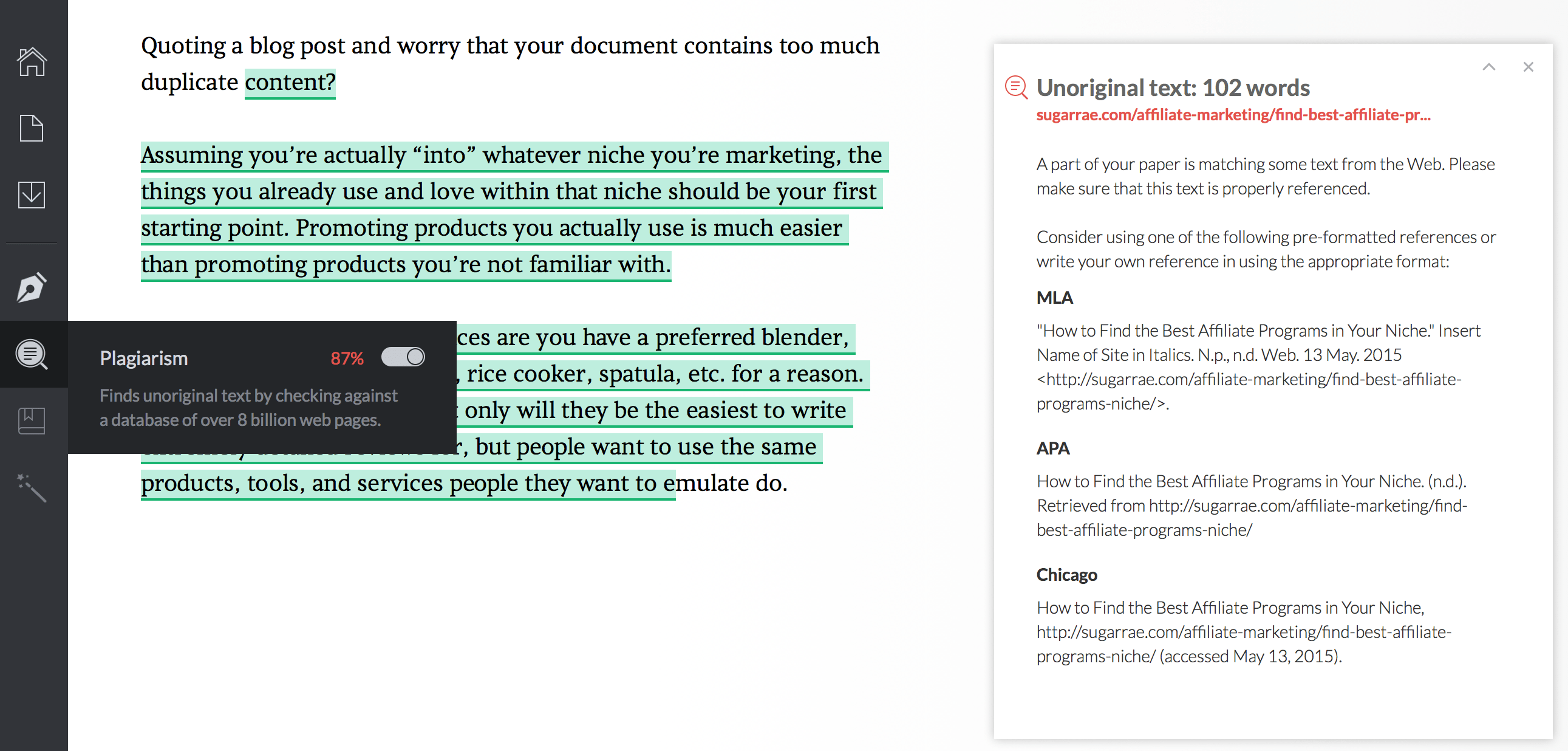
Task: Click the 87% plagiarism score
Action: click(x=347, y=358)
